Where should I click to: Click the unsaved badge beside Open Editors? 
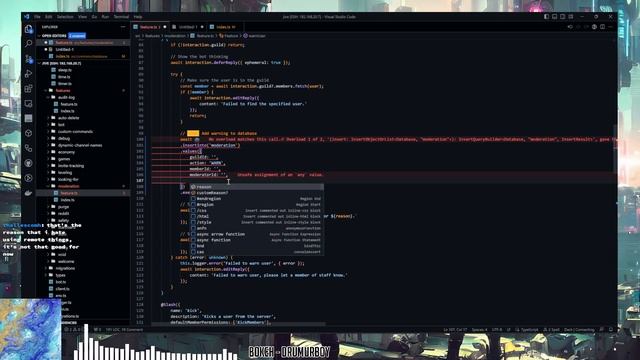(x=77, y=36)
